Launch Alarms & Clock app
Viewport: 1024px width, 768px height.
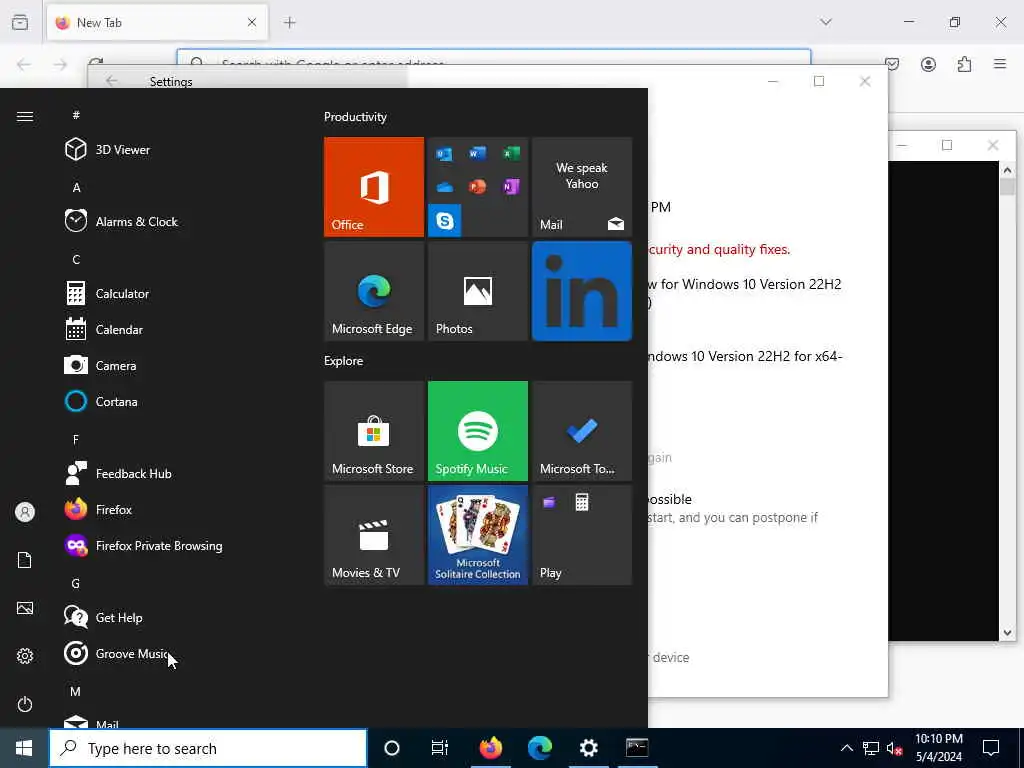point(176,221)
